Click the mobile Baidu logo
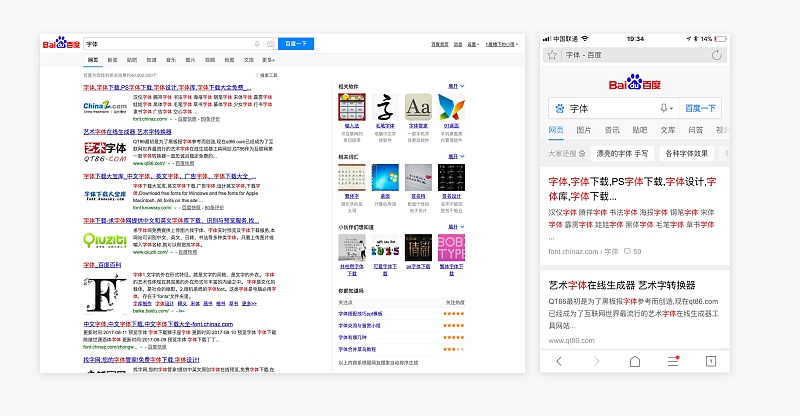Viewport: 800px width, 416px height. pyautogui.click(x=635, y=83)
